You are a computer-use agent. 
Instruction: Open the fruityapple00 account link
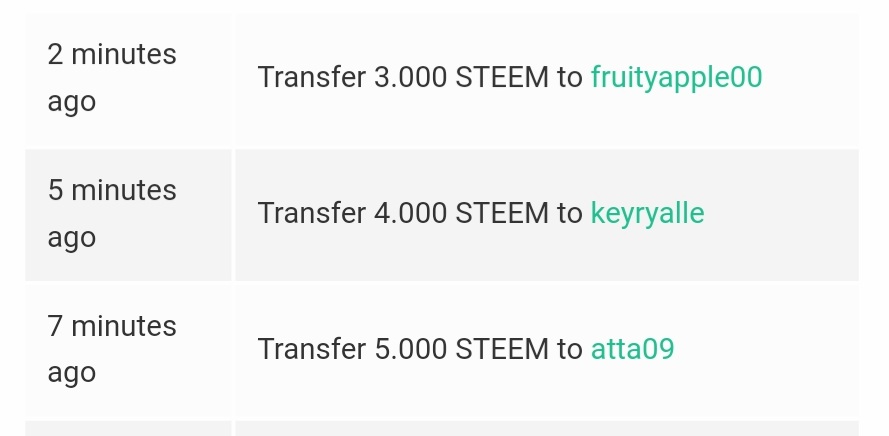pyautogui.click(x=676, y=77)
